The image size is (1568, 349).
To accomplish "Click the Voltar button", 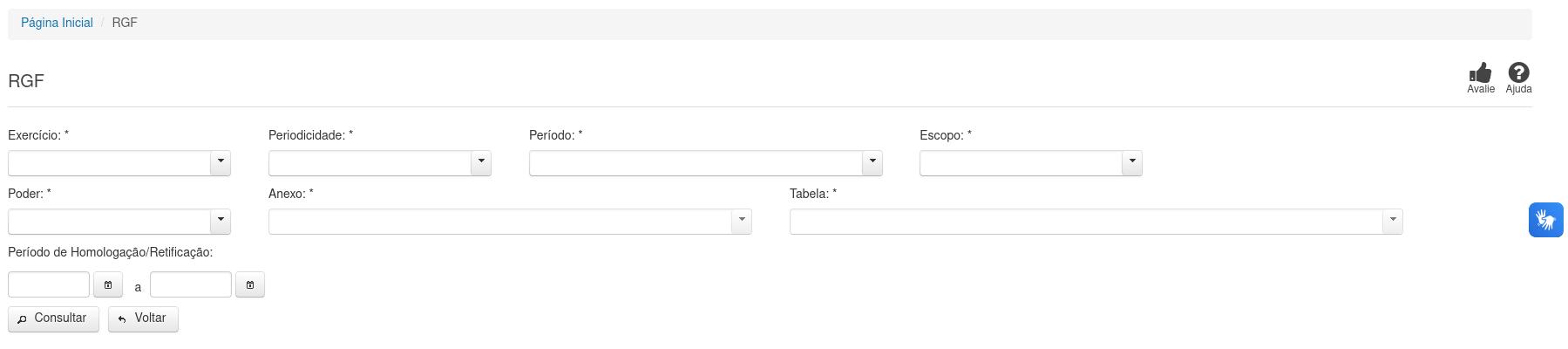I will click(x=143, y=318).
